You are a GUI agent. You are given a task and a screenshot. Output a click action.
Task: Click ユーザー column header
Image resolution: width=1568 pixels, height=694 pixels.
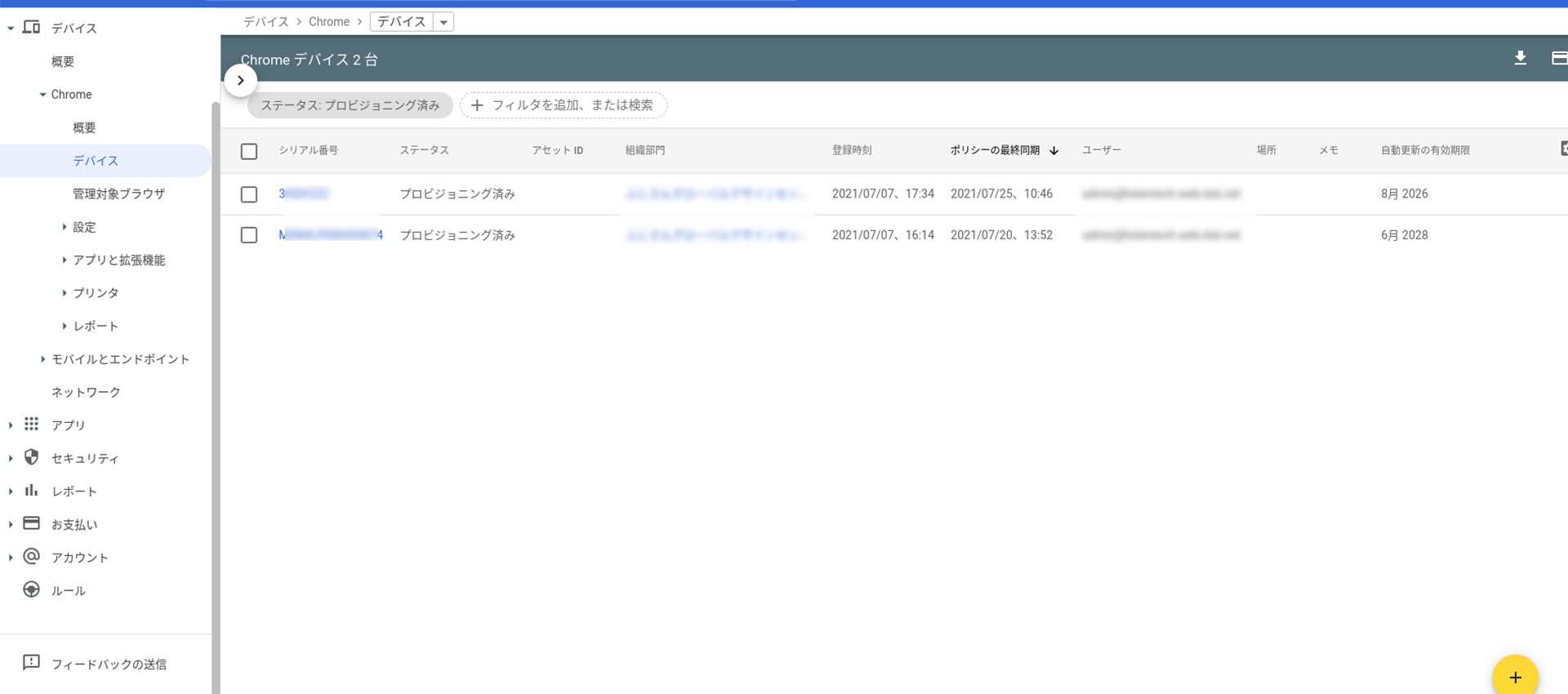1102,150
